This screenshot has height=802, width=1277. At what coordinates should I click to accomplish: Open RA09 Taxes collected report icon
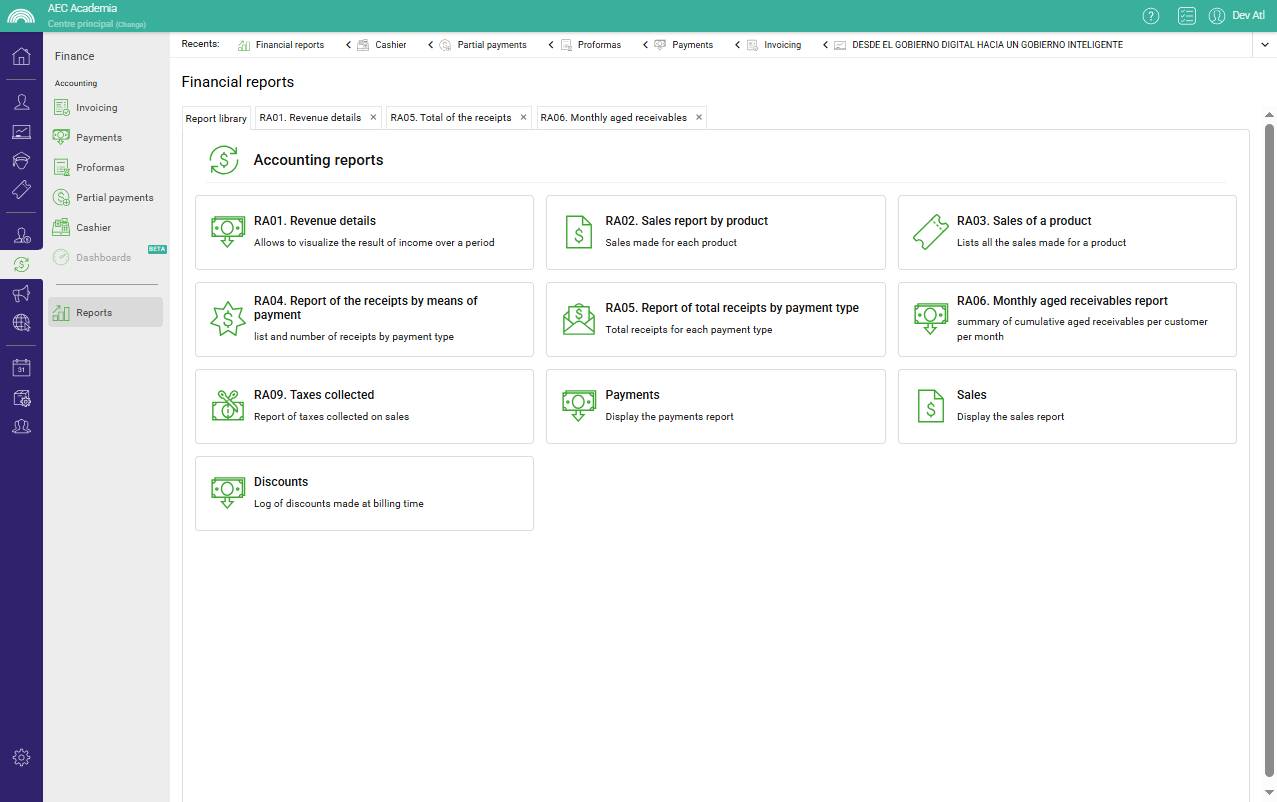(227, 406)
